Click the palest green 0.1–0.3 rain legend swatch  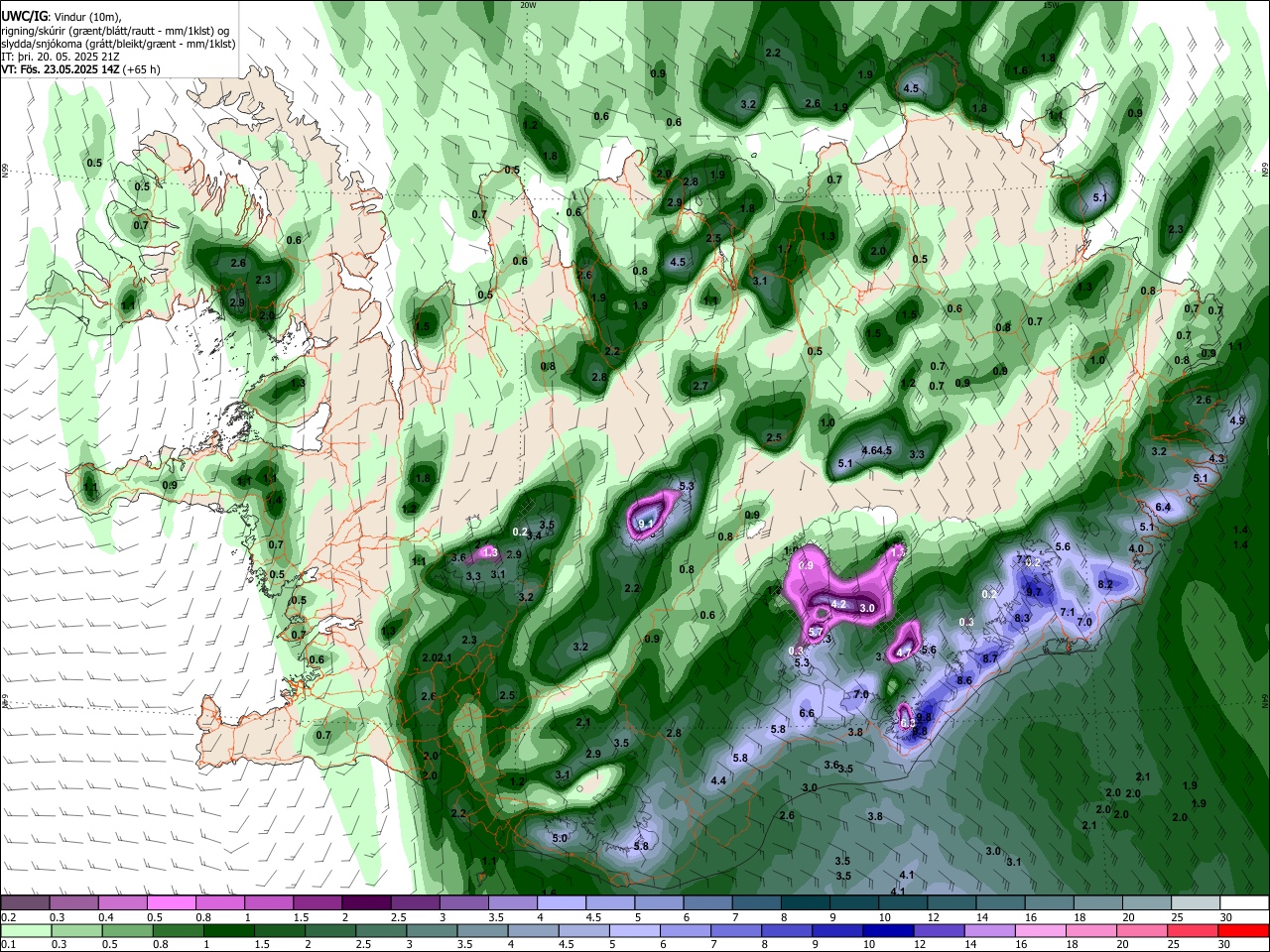tap(25, 930)
